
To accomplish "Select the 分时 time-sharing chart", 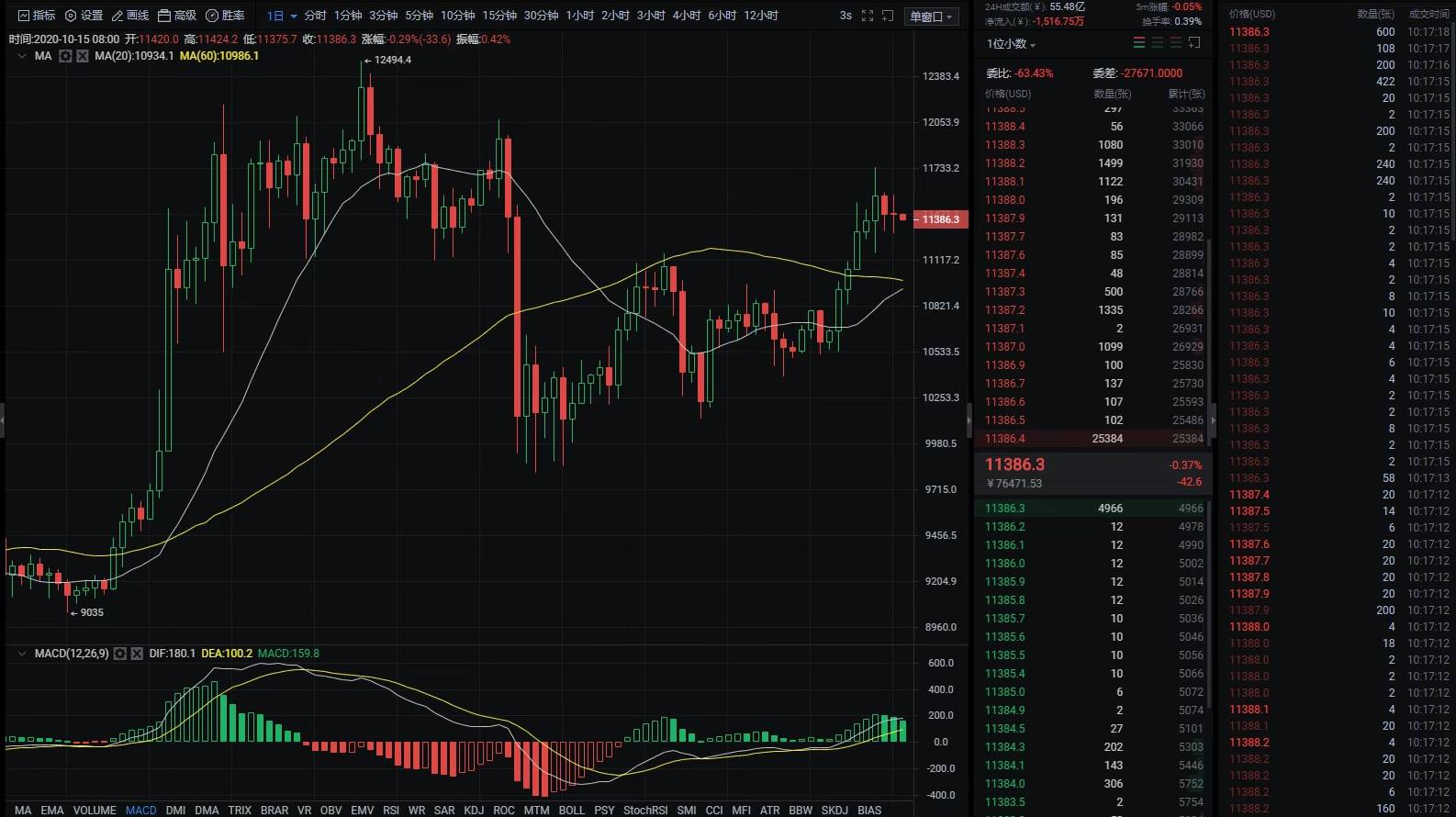I will (x=315, y=16).
